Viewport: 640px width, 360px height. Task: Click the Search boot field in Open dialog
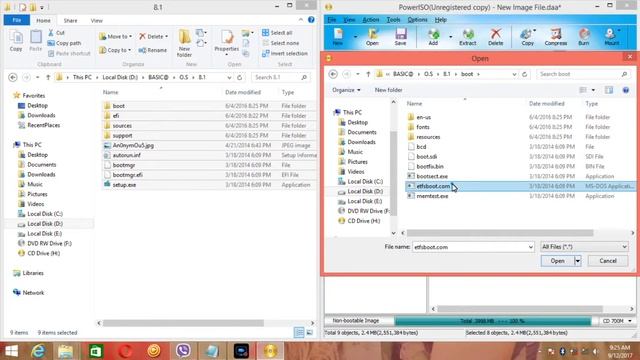point(582,74)
